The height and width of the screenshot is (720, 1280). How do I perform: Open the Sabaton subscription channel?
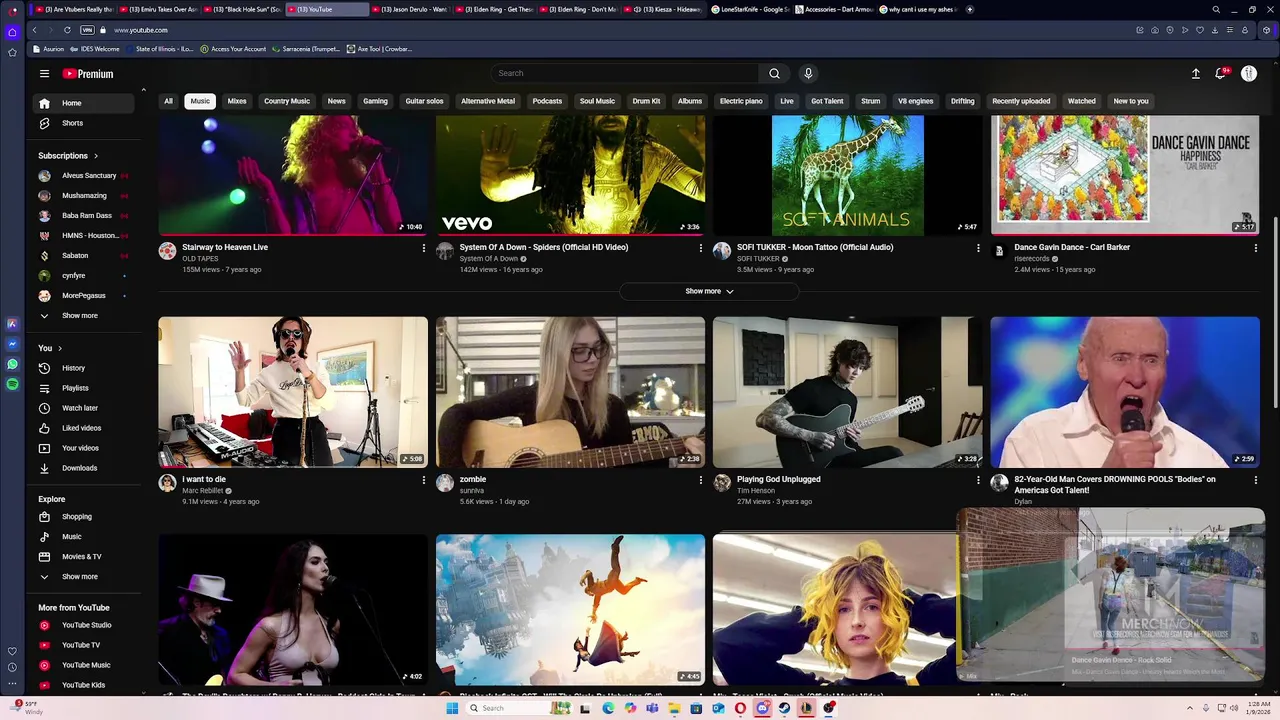tap(84, 256)
